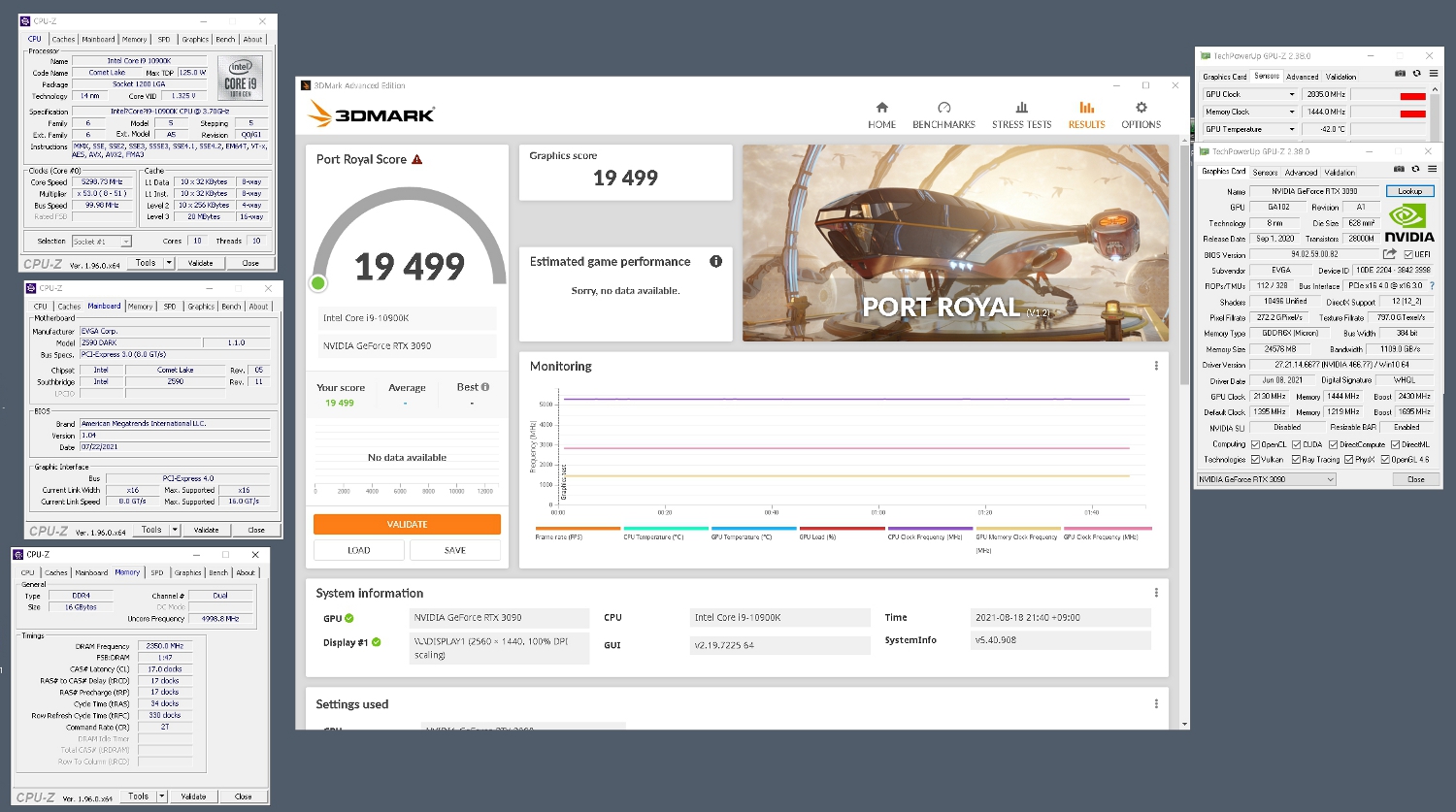The height and width of the screenshot is (812, 1456).
Task: Click the 3DMark vertical scrollbar down arrow
Action: [1184, 724]
